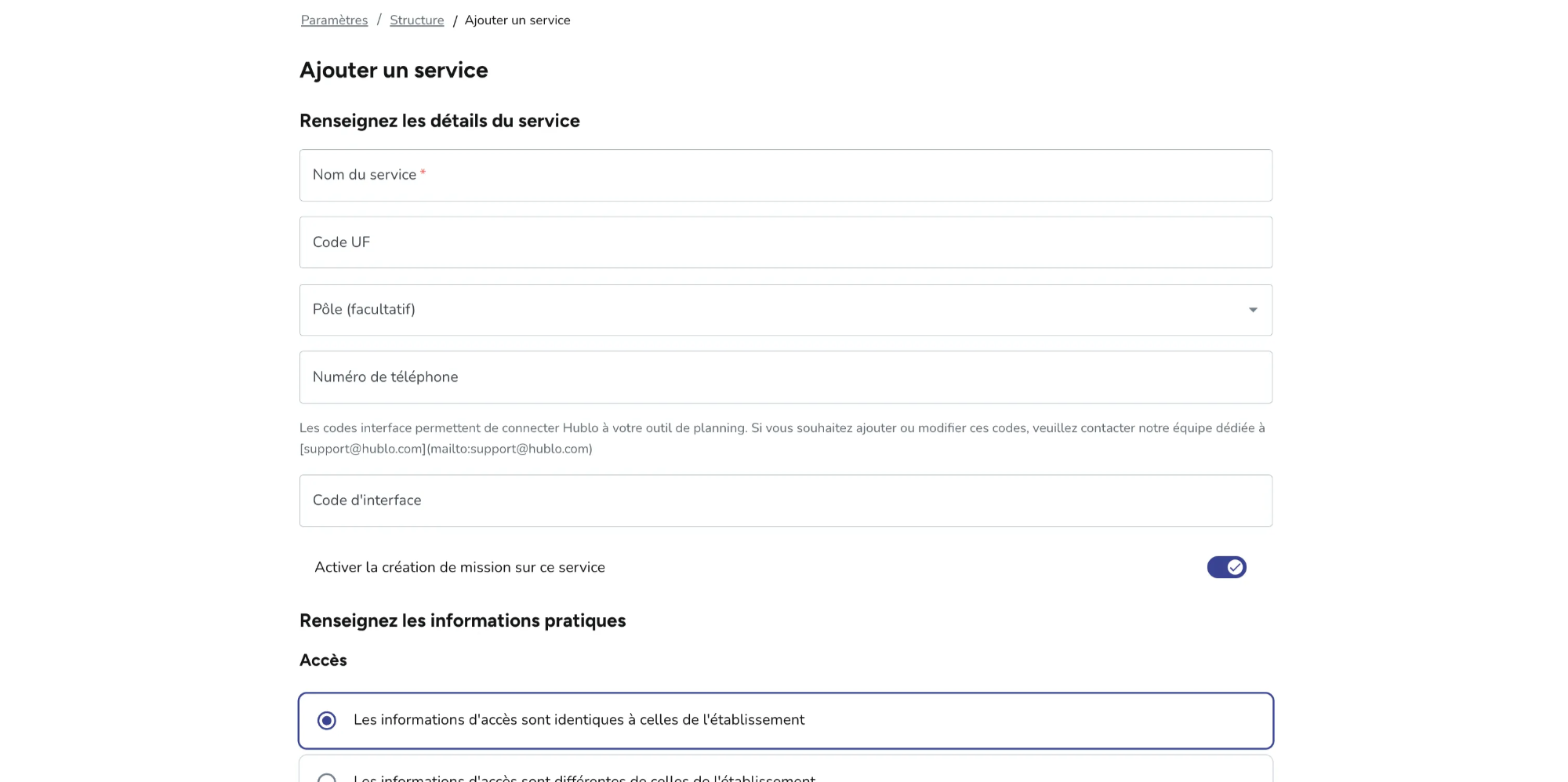Click the Numéro de téléphone field
The height and width of the screenshot is (782, 1568).
pos(784,376)
